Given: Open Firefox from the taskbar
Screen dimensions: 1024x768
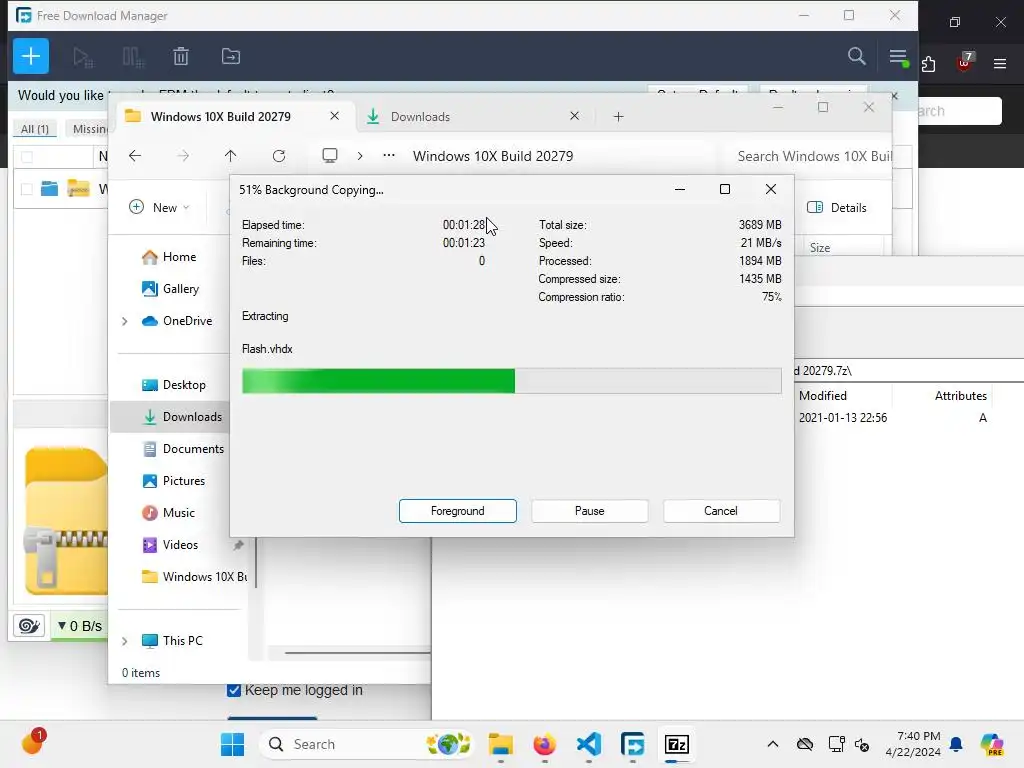Looking at the screenshot, I should click(x=545, y=744).
